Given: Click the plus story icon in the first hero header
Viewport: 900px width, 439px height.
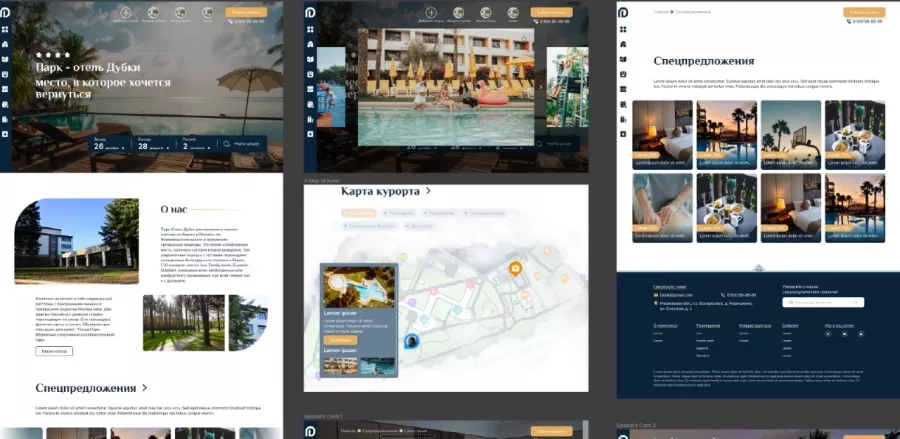Looking at the screenshot, I should click(125, 14).
